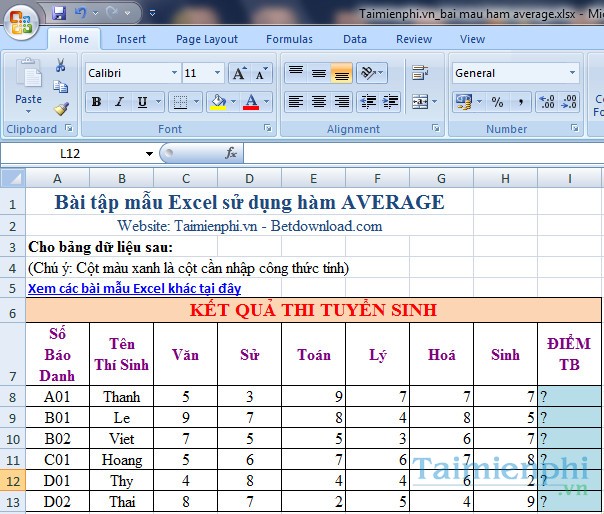Toggle Underline formatting
The image size is (604, 514).
point(142,102)
